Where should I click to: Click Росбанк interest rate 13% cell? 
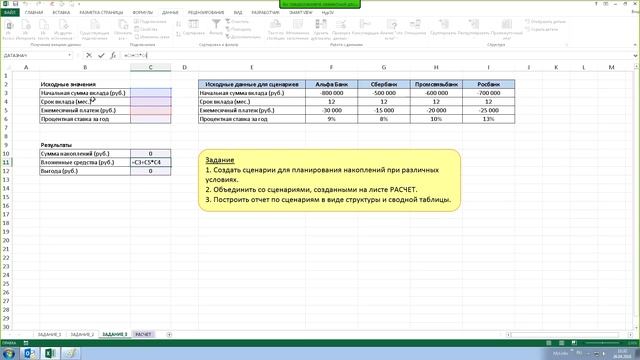489,119
